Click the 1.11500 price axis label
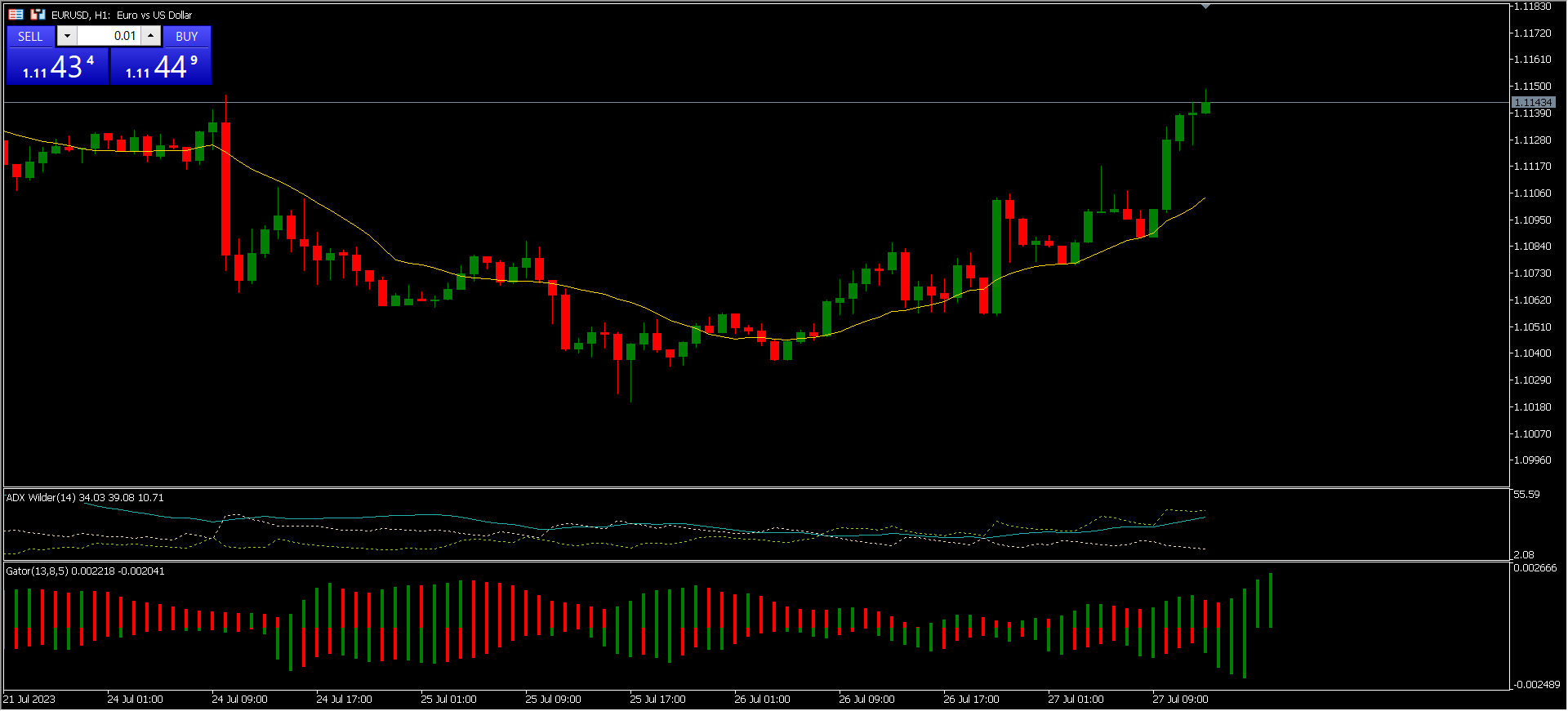Viewport: 1568px width, 711px height. click(1532, 87)
